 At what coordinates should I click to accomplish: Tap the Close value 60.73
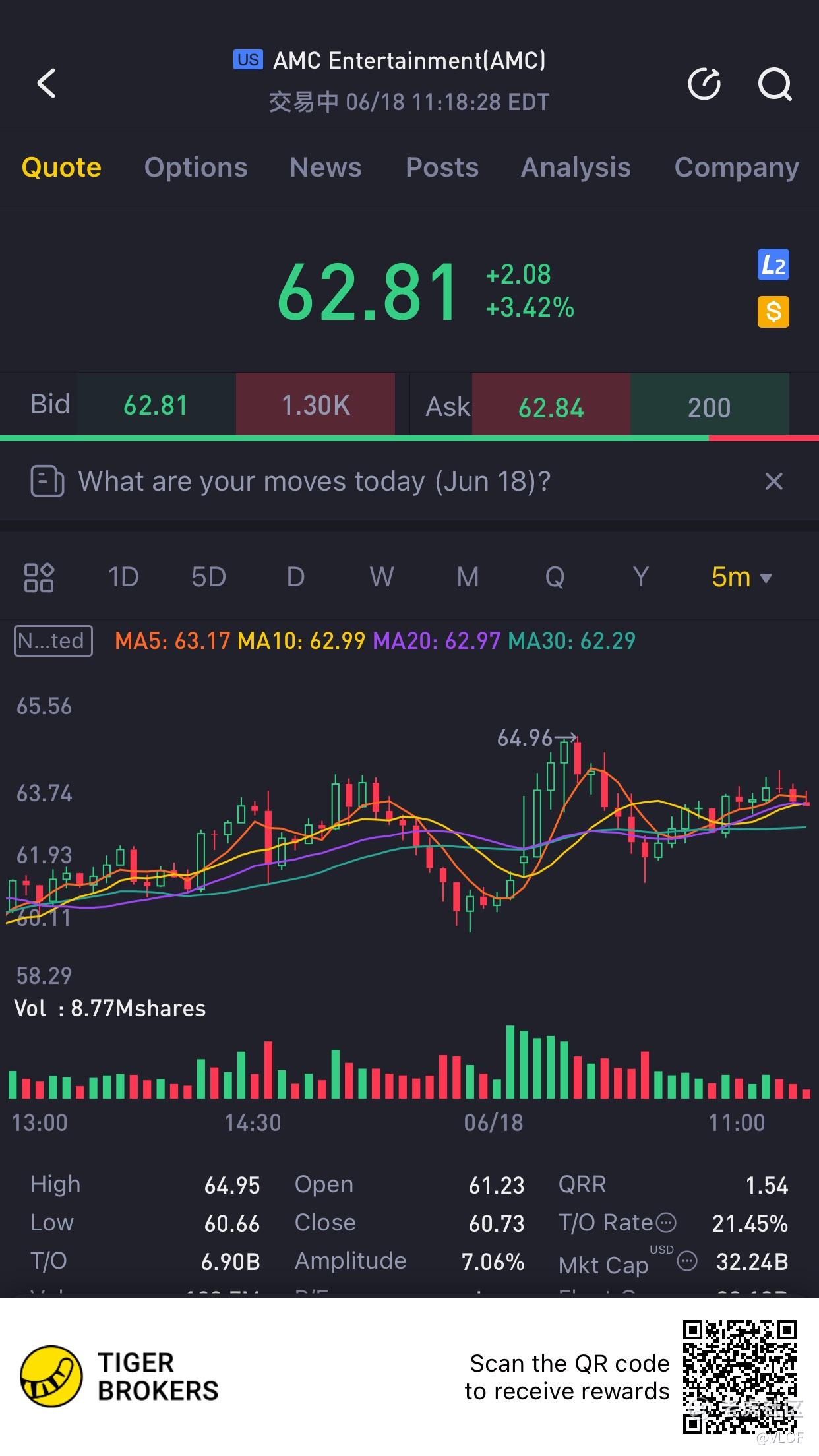click(497, 1223)
